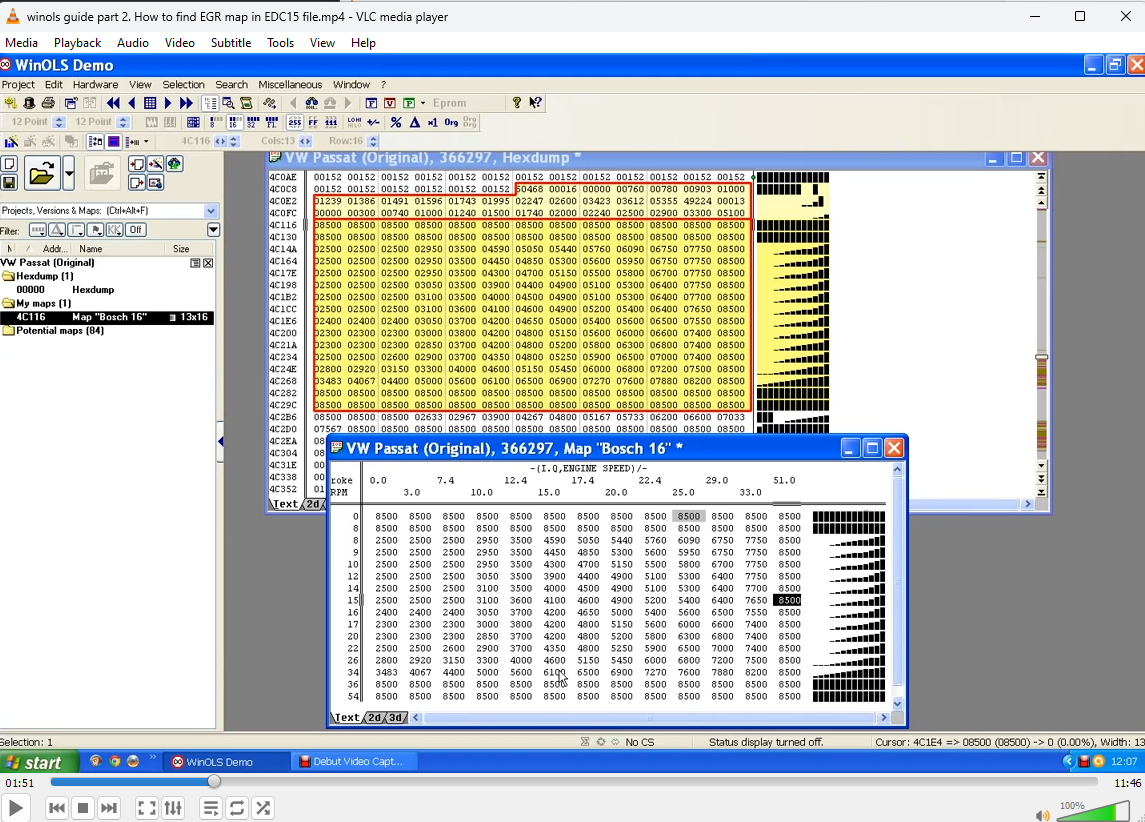Click VLC toggle playlist icon
1145x822 pixels.
[210, 807]
